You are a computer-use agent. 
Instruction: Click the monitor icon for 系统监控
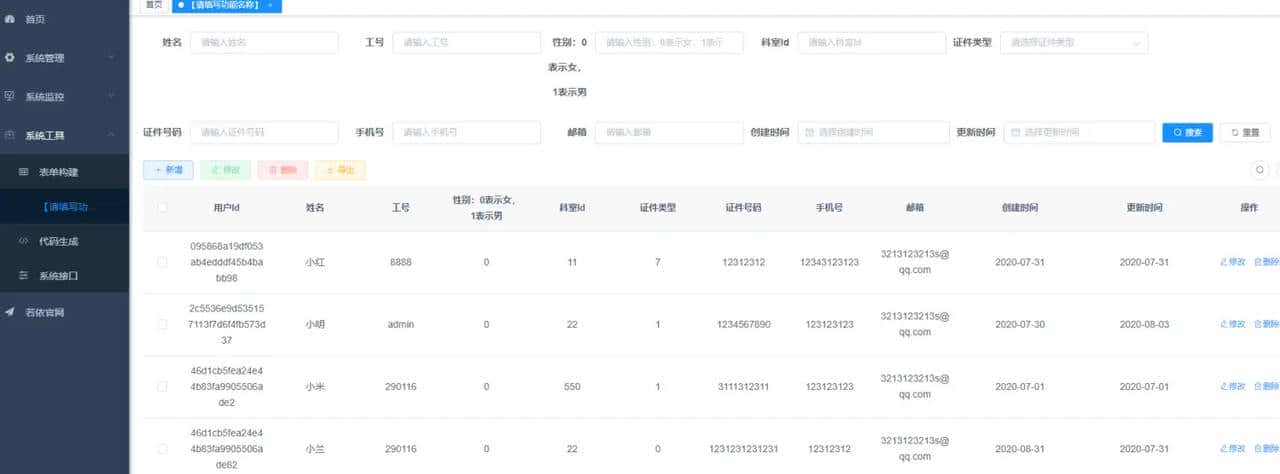pyautogui.click(x=10, y=96)
